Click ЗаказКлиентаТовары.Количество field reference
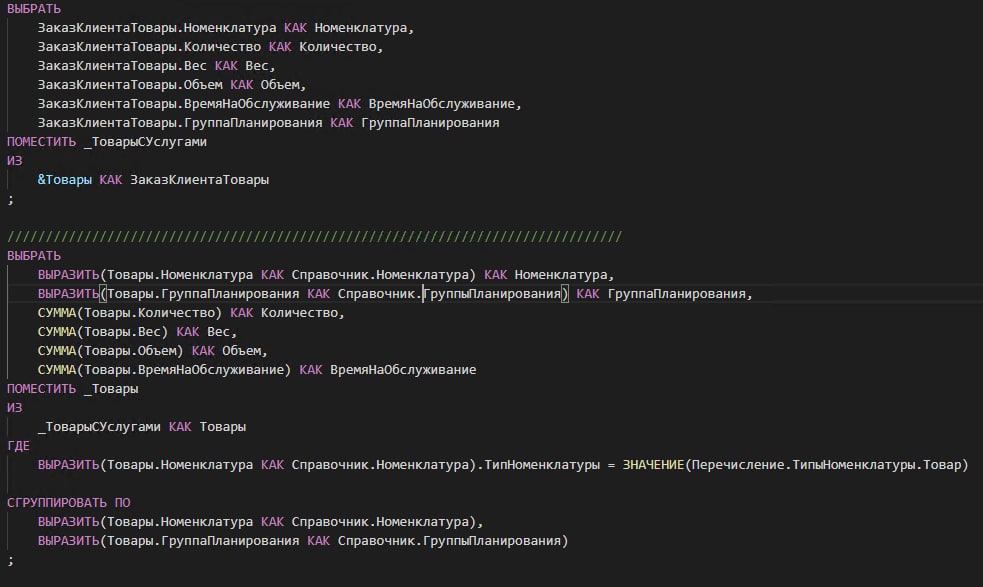This screenshot has height=587, width=983. pos(149,46)
